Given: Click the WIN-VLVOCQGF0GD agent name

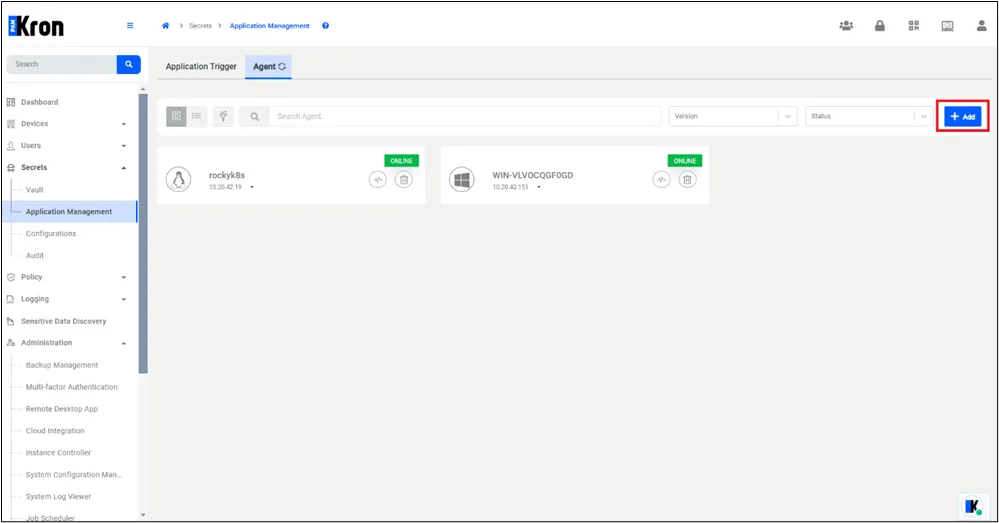Looking at the screenshot, I should pyautogui.click(x=533, y=175).
